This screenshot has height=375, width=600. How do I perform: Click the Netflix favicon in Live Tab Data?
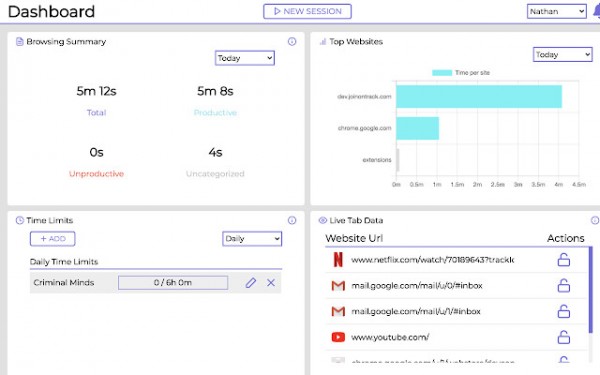[x=338, y=259]
